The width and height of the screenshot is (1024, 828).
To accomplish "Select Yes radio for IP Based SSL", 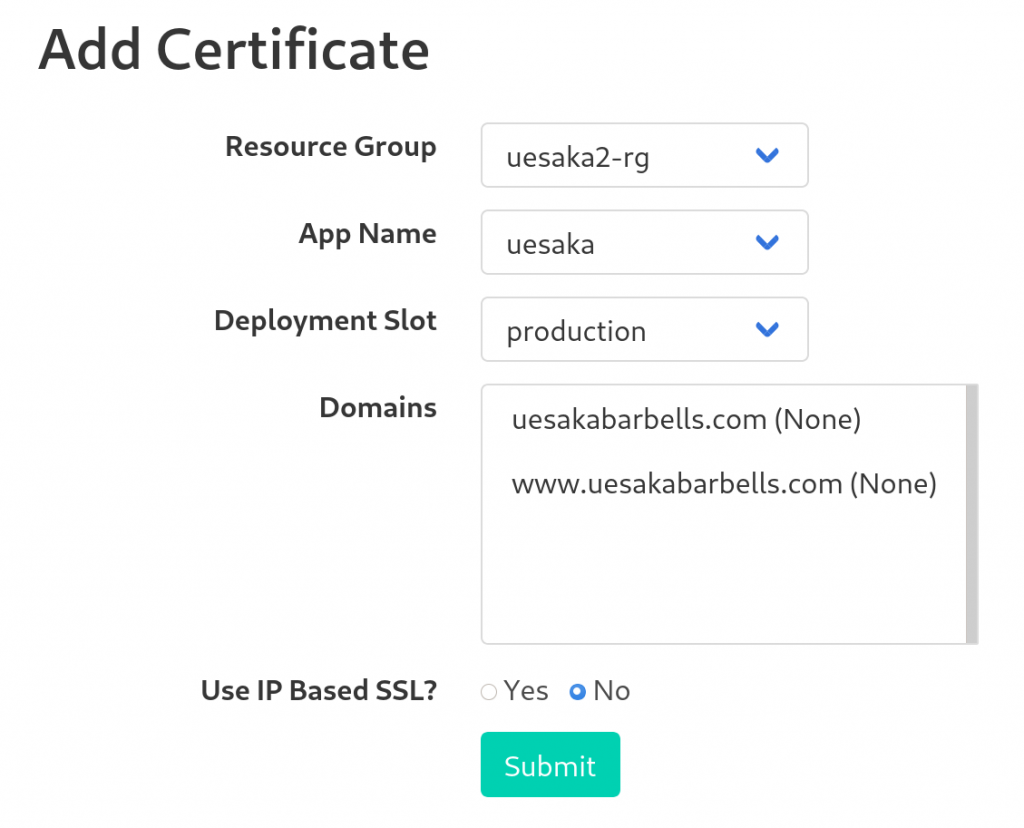I will [x=488, y=692].
